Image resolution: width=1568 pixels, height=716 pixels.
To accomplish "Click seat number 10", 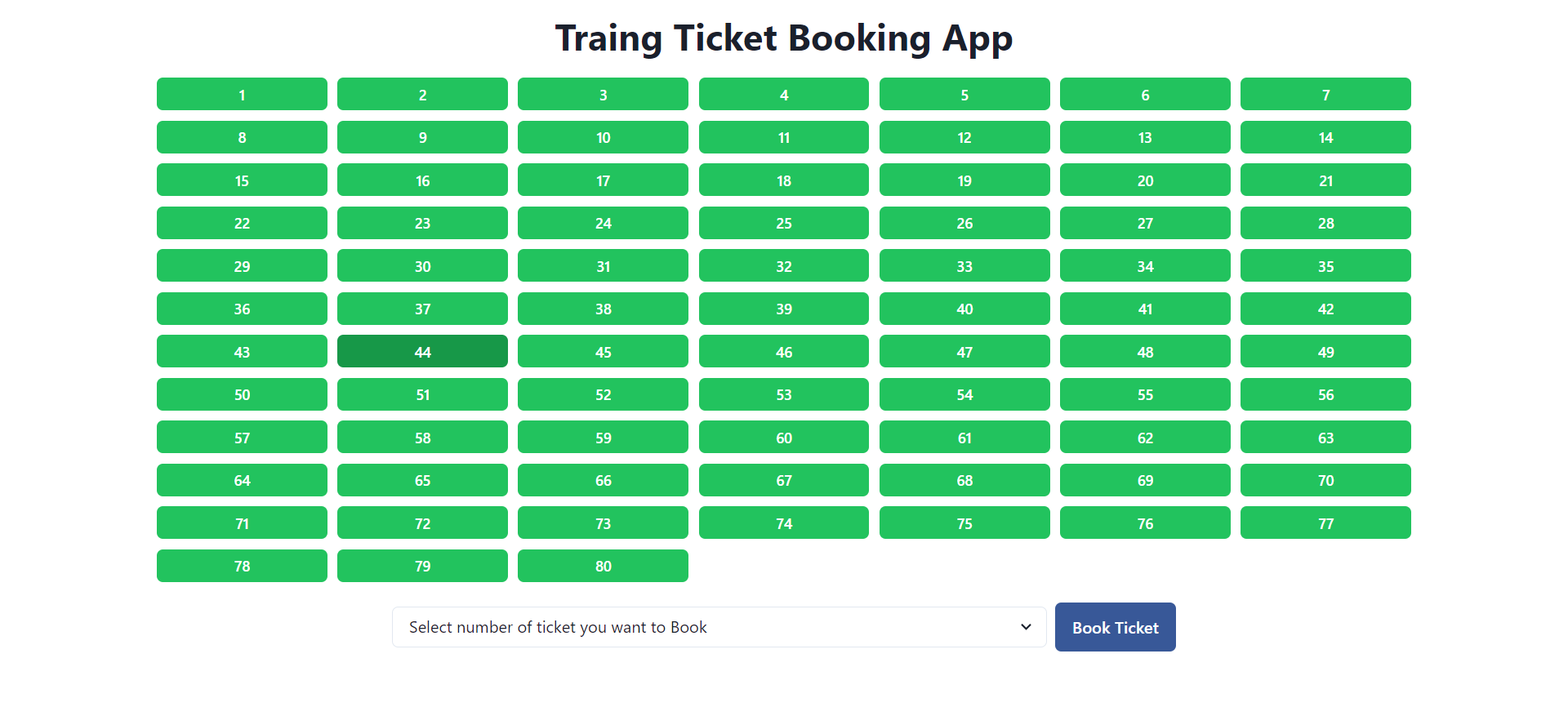I will tap(603, 137).
